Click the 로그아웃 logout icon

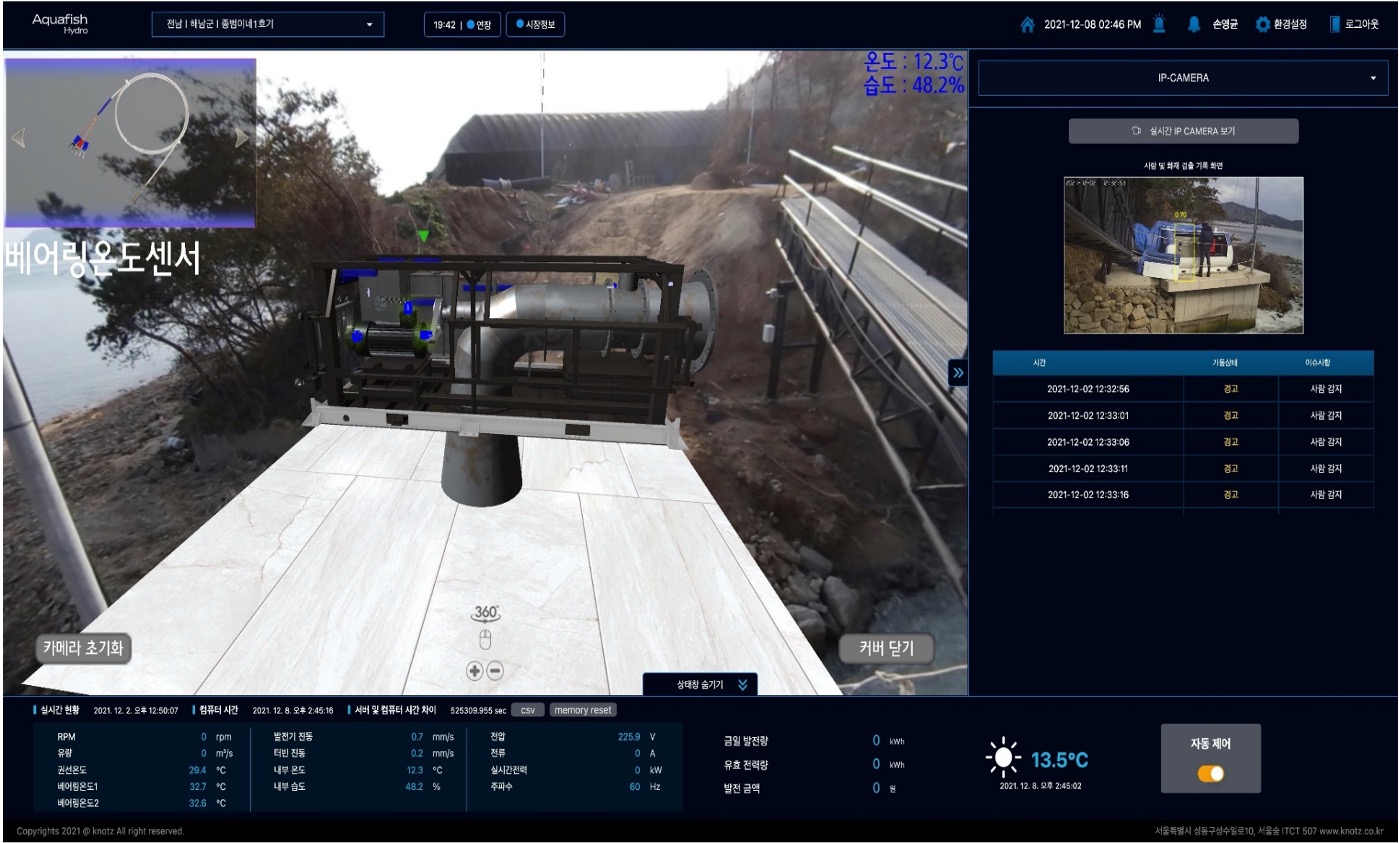click(x=1334, y=25)
